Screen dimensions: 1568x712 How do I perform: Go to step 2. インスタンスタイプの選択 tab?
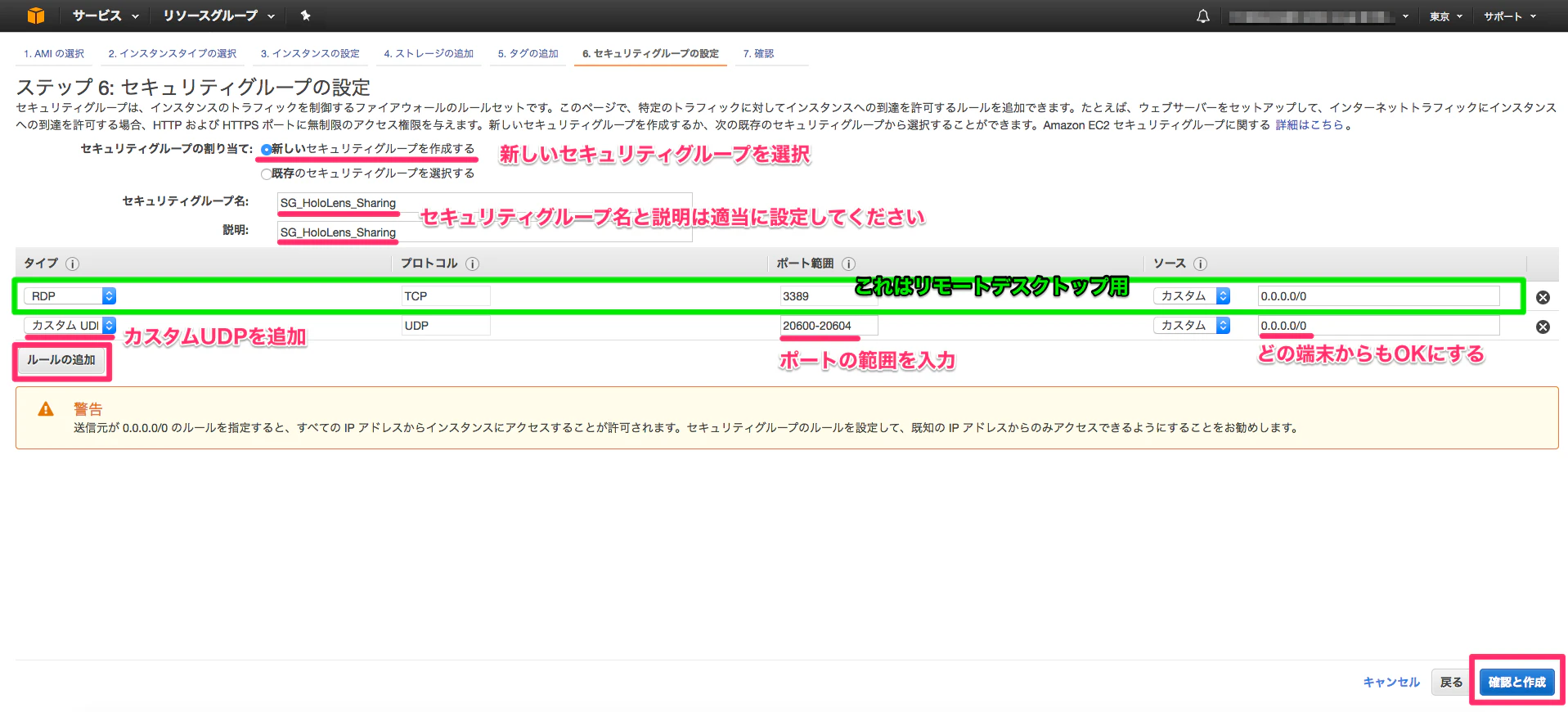[x=173, y=54]
